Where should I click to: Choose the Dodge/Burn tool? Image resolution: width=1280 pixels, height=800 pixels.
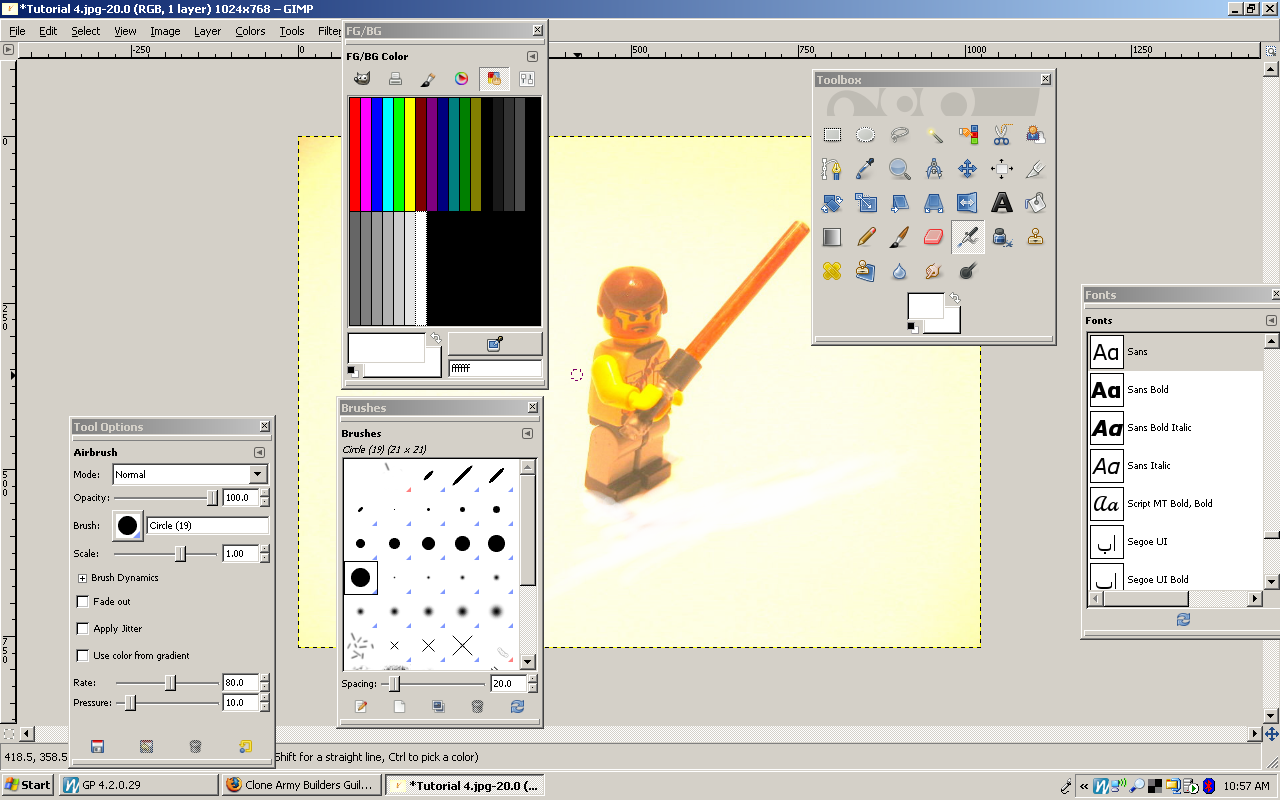968,270
